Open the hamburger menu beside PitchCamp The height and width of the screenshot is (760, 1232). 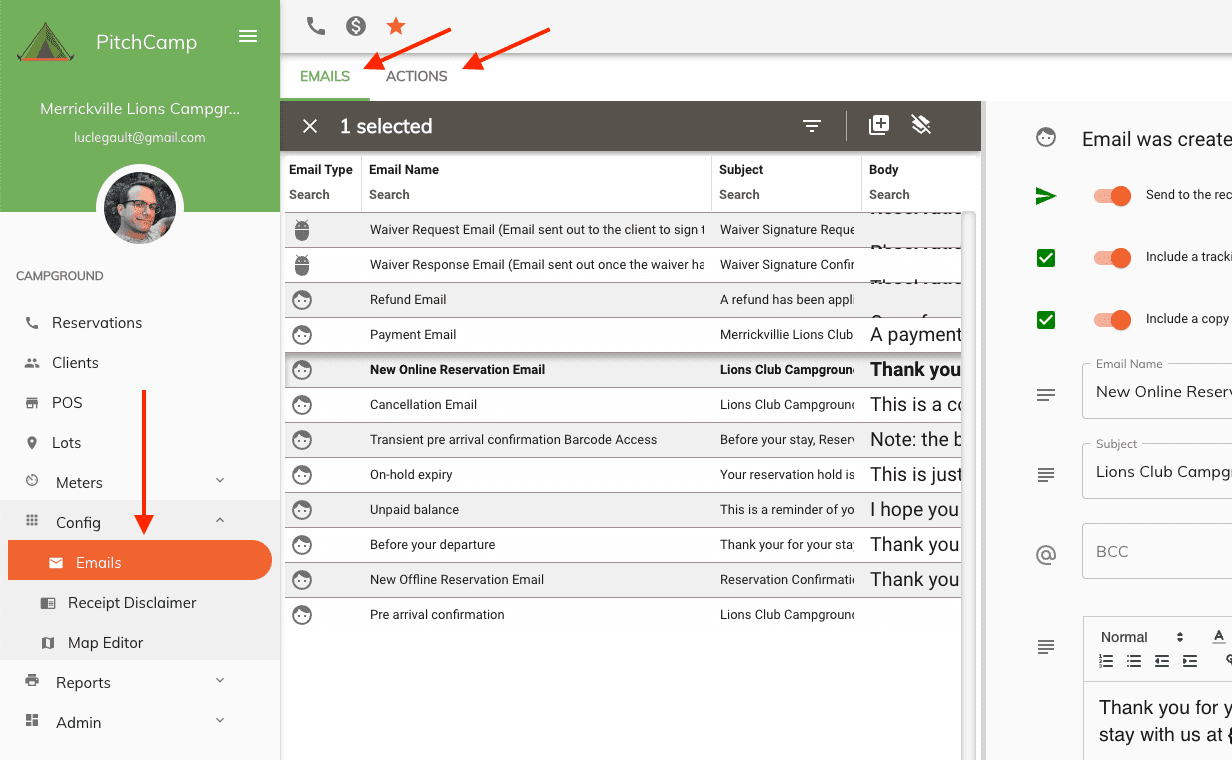248,37
